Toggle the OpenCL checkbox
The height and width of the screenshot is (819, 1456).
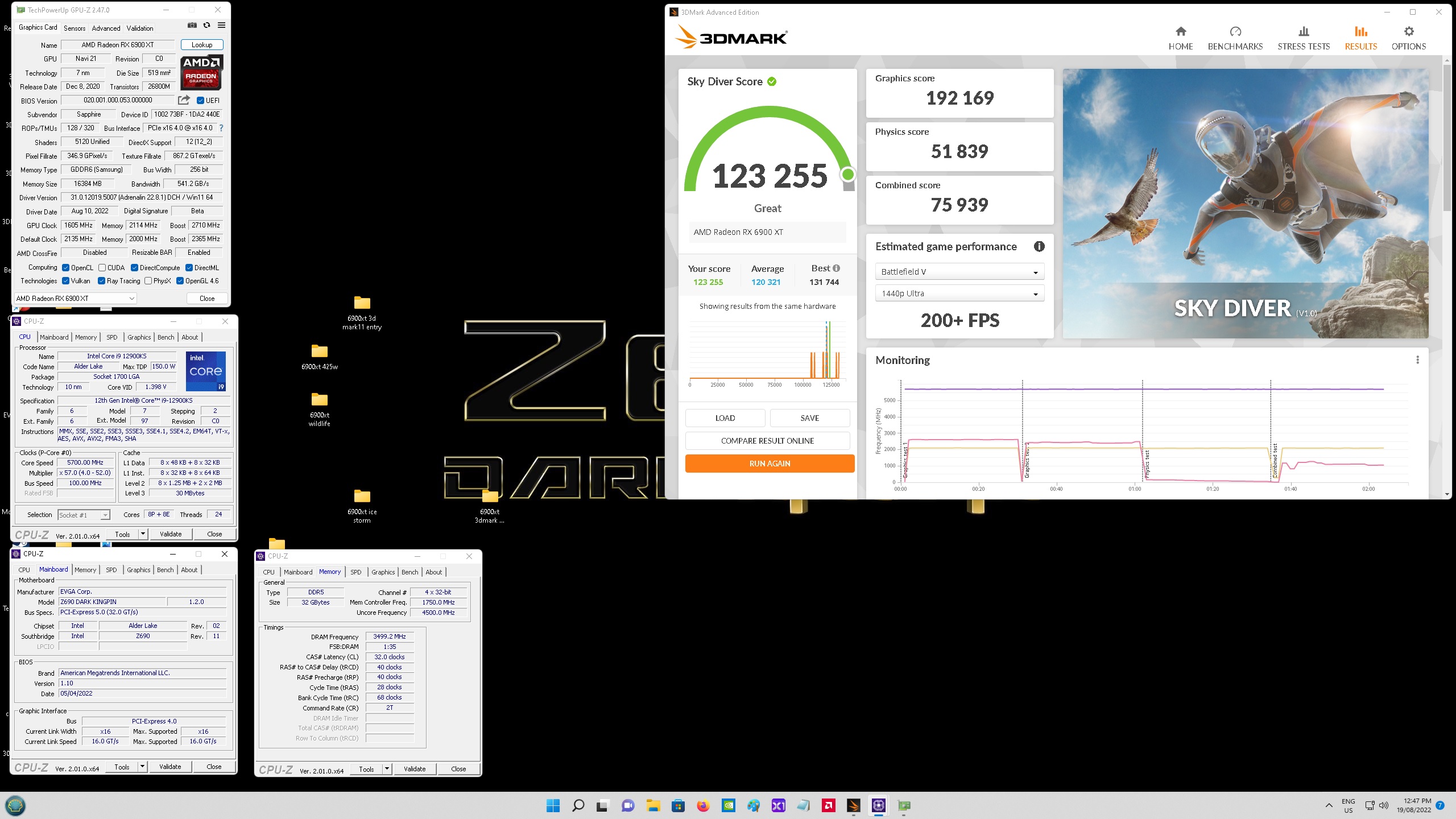(x=66, y=268)
